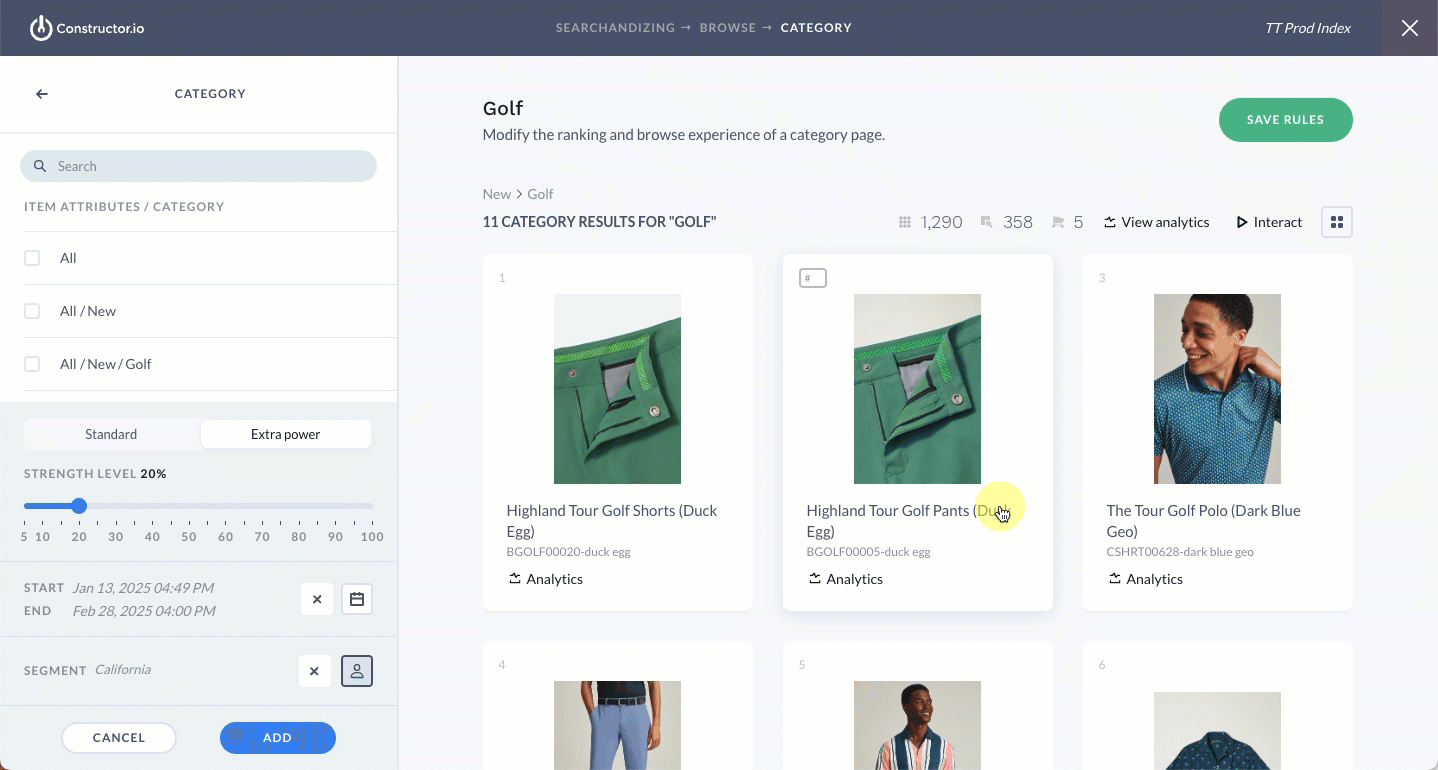Check the 'All / New' checkbox
The width and height of the screenshot is (1438, 770).
click(x=32, y=311)
